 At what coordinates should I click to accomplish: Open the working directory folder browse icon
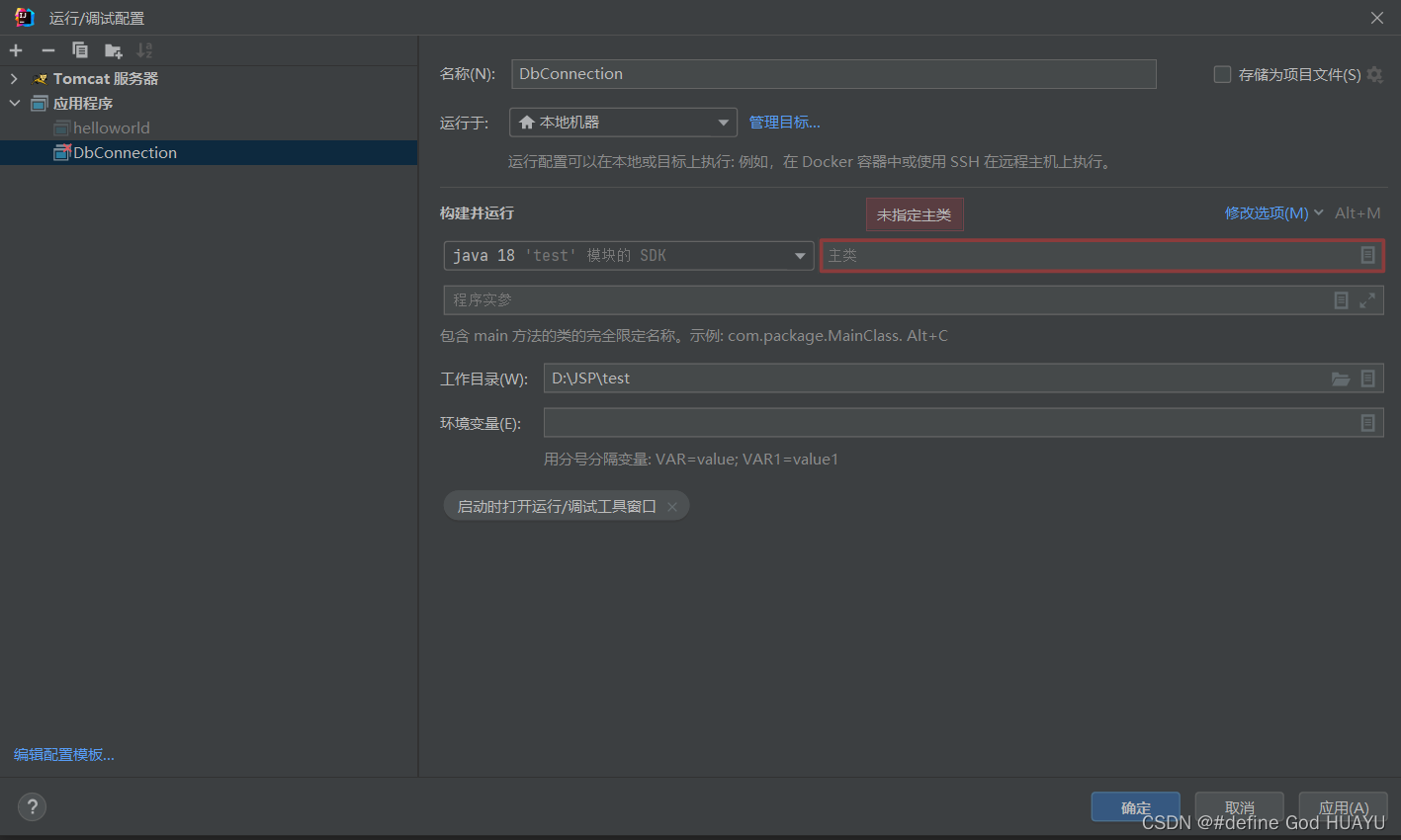coord(1341,378)
